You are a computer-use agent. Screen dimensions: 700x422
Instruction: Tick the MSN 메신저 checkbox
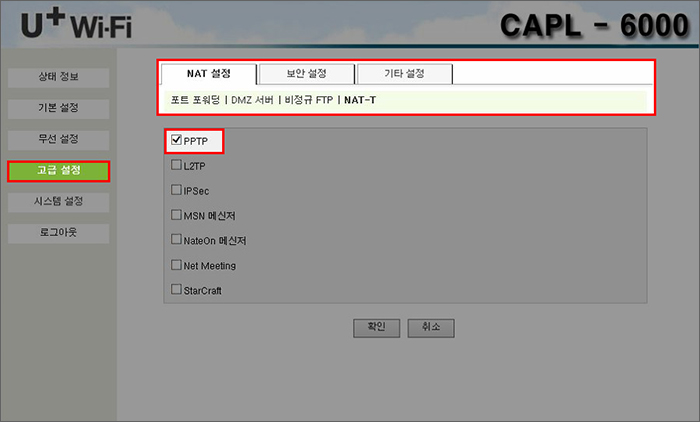pos(177,215)
